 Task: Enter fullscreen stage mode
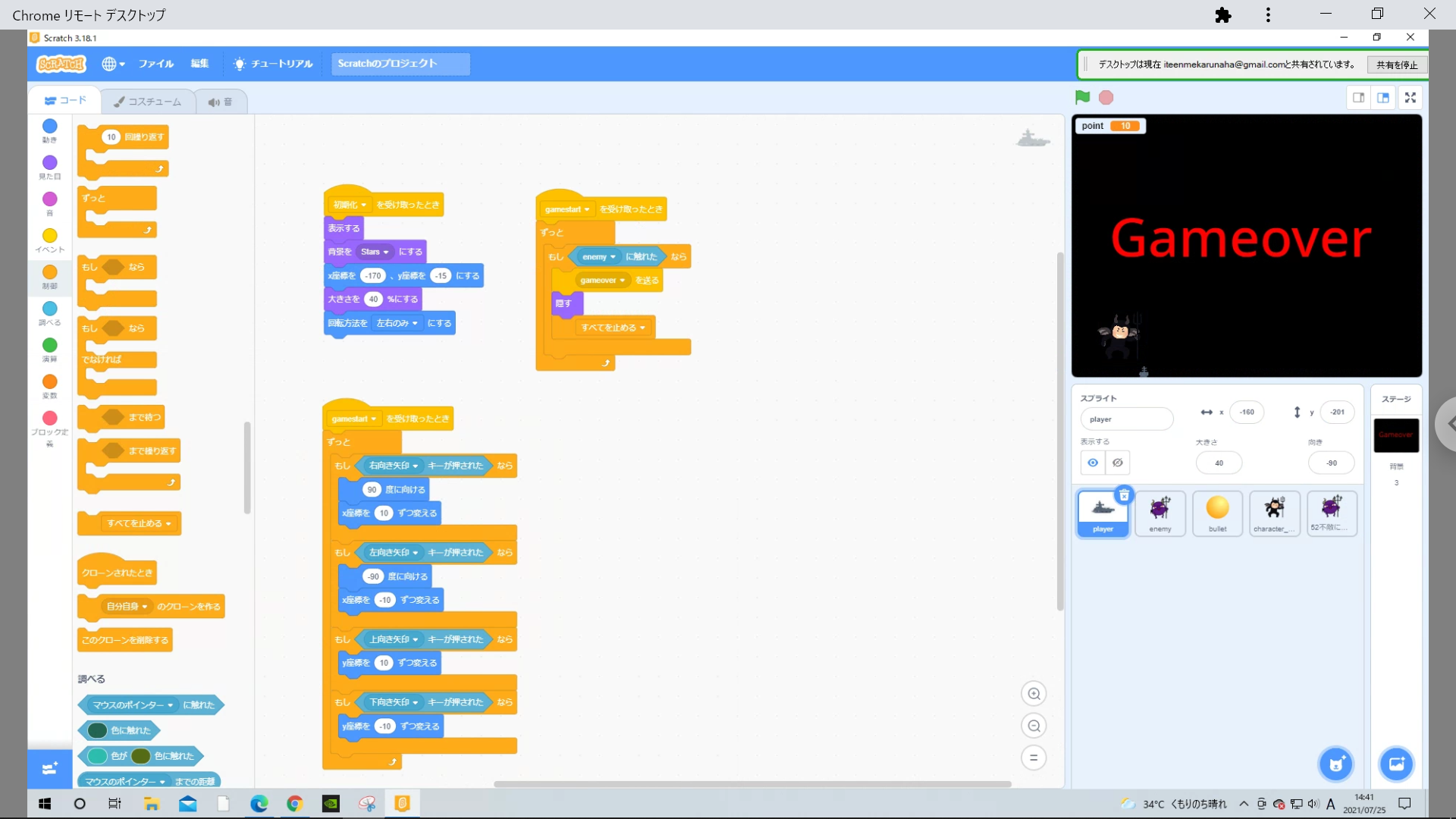coord(1410,97)
